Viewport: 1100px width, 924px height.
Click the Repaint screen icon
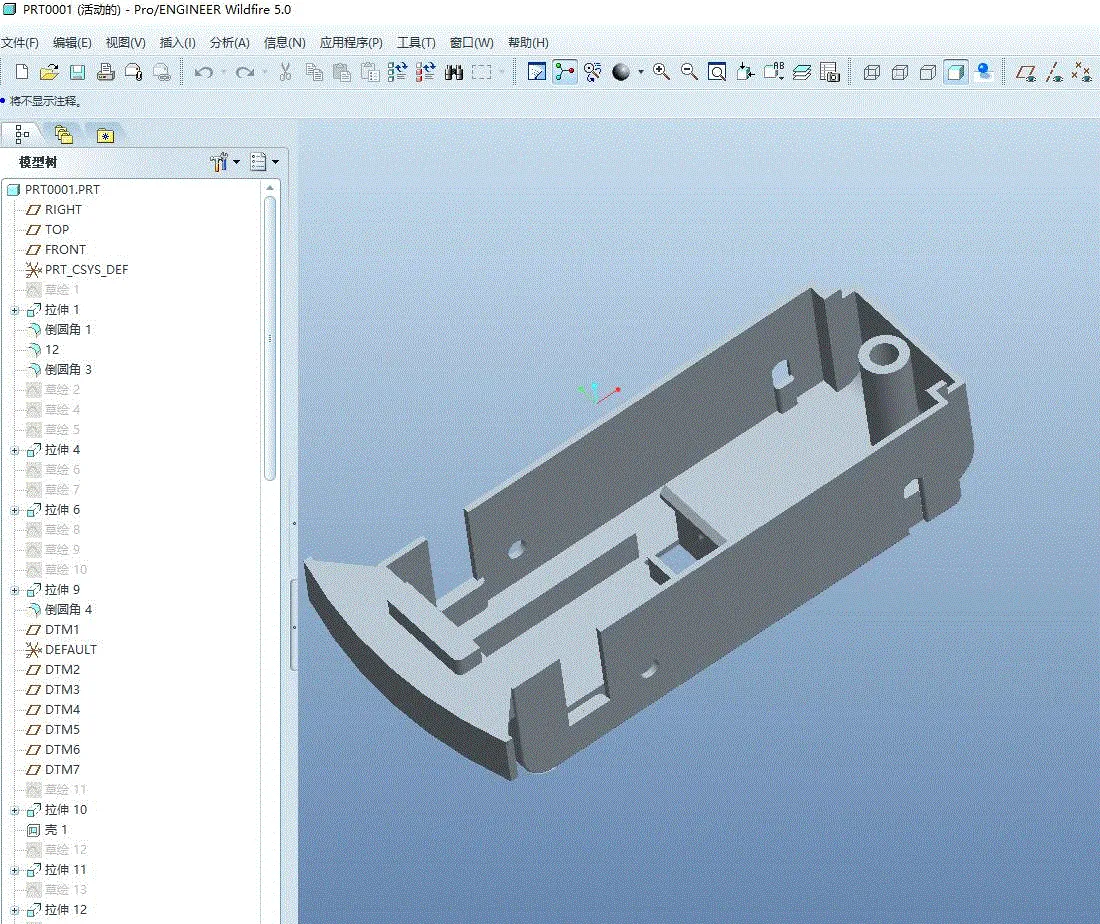pos(537,72)
